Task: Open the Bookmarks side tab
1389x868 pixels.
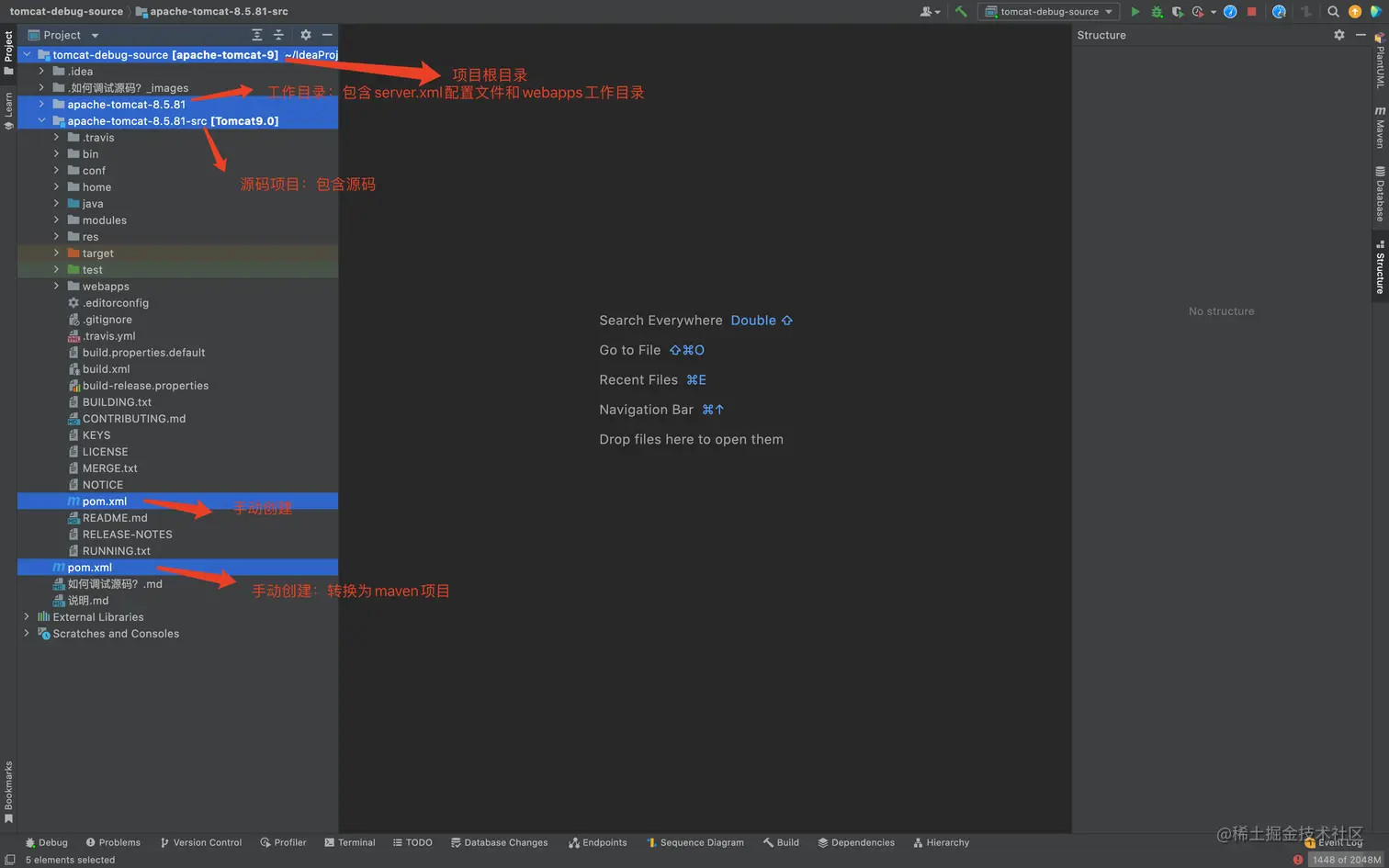Action: (8, 791)
